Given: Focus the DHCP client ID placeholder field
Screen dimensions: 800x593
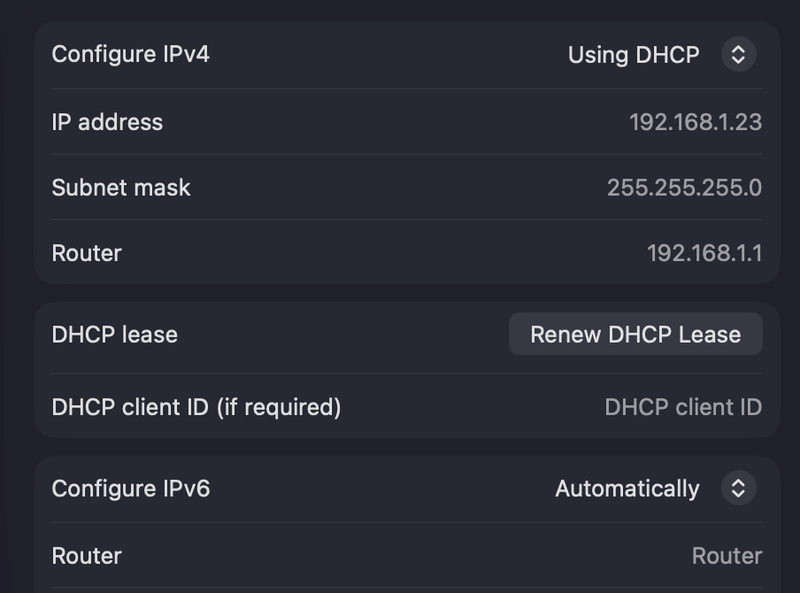Looking at the screenshot, I should [683, 407].
